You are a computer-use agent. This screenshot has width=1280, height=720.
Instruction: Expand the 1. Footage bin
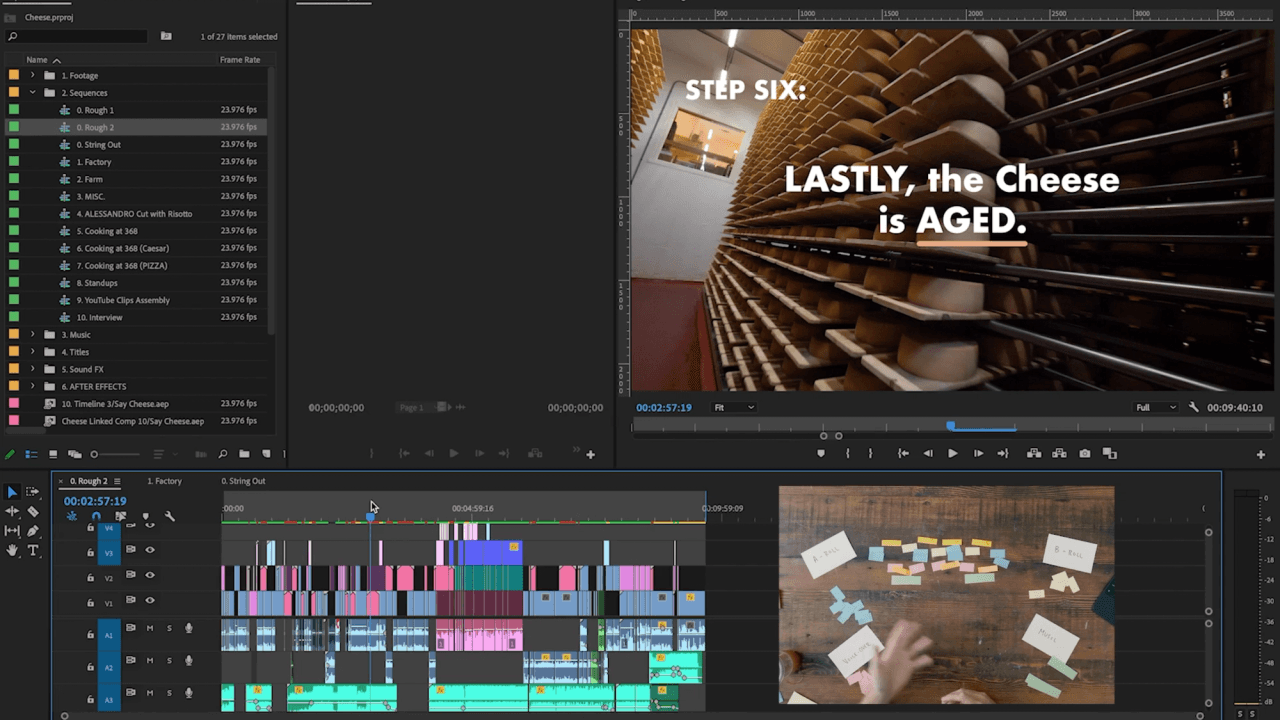tap(32, 75)
